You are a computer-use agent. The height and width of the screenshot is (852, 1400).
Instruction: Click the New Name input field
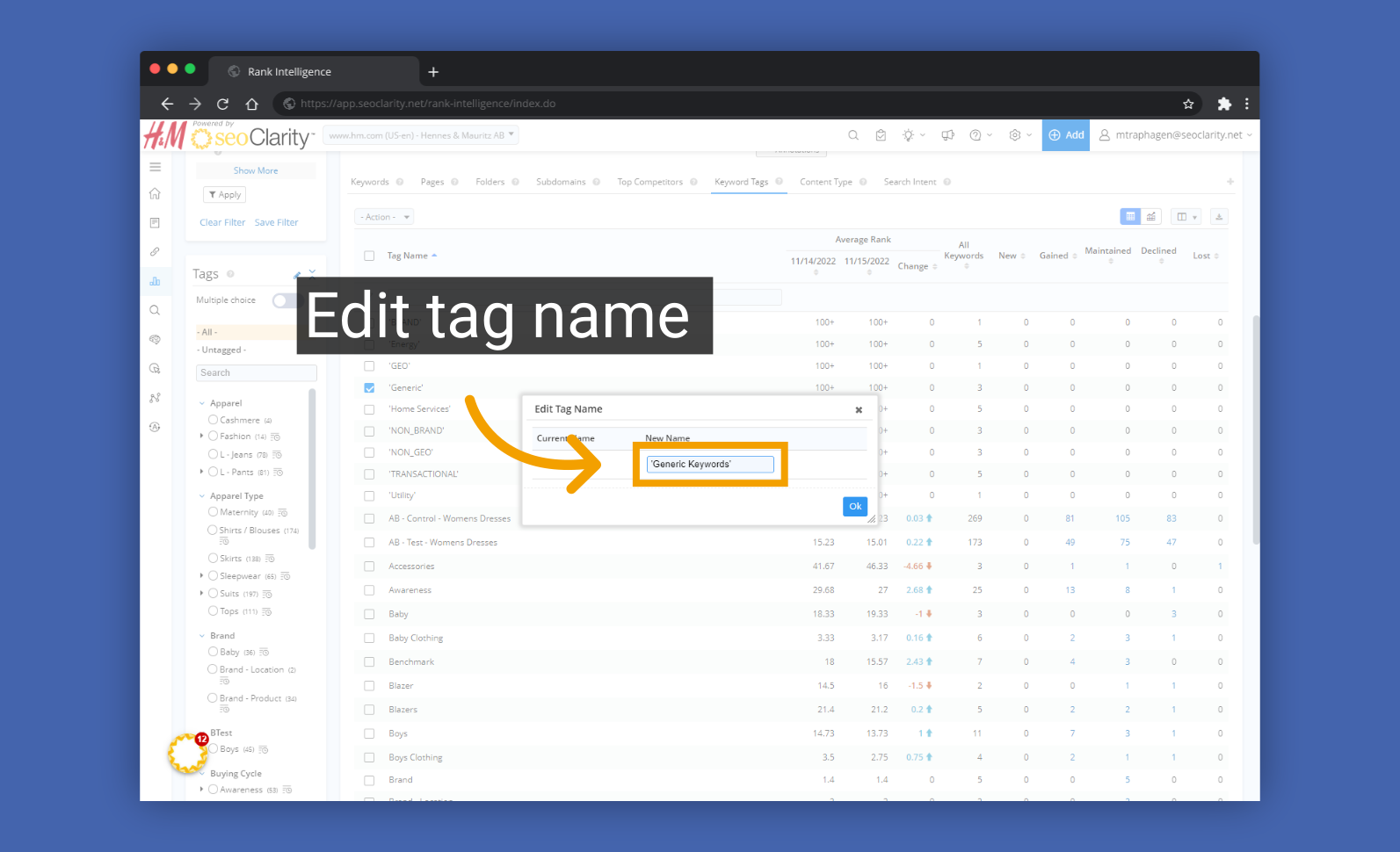click(710, 465)
